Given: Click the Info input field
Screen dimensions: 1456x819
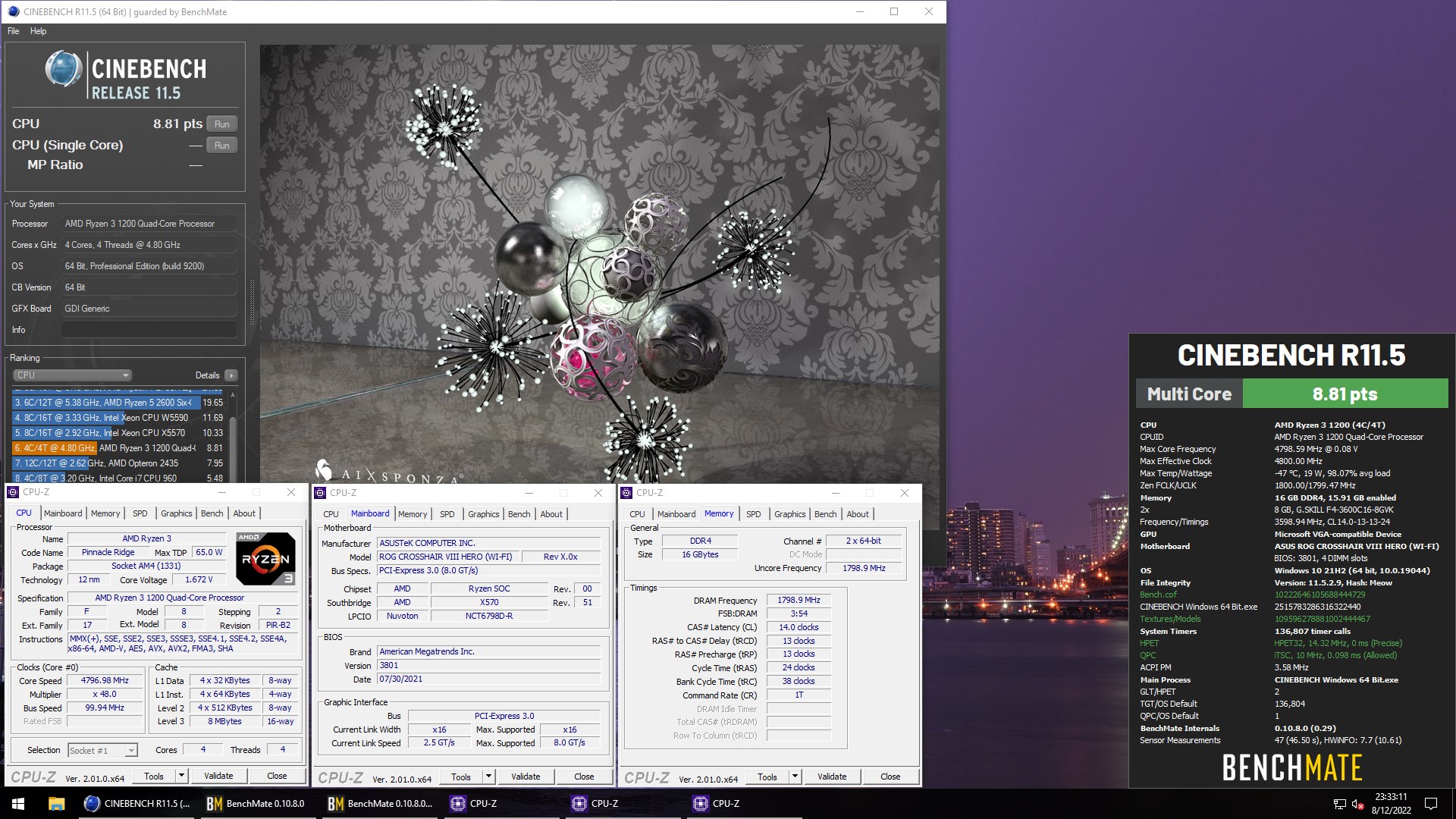Looking at the screenshot, I should (x=149, y=330).
